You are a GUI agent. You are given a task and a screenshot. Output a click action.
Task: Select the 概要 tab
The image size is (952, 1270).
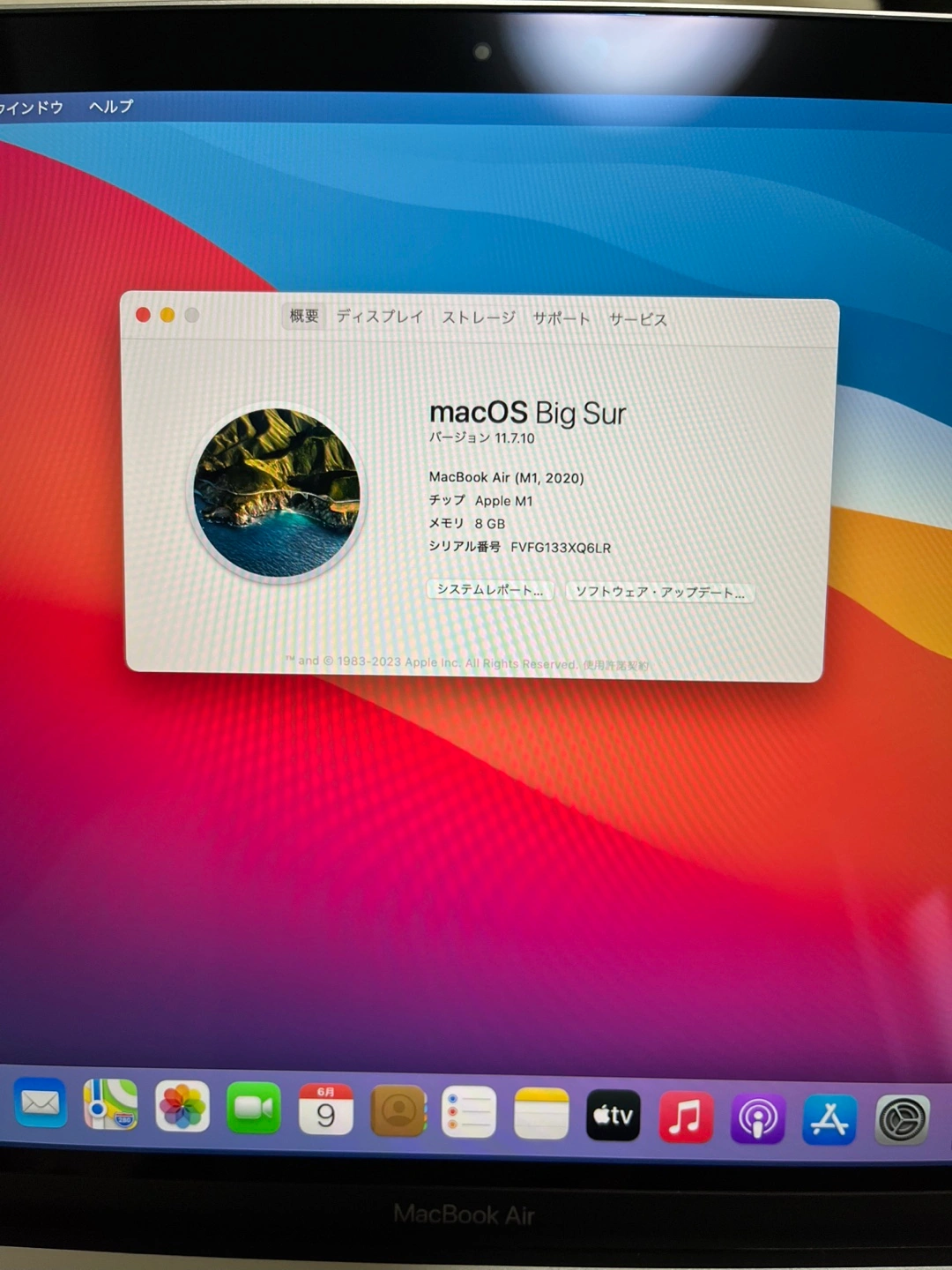(x=304, y=316)
